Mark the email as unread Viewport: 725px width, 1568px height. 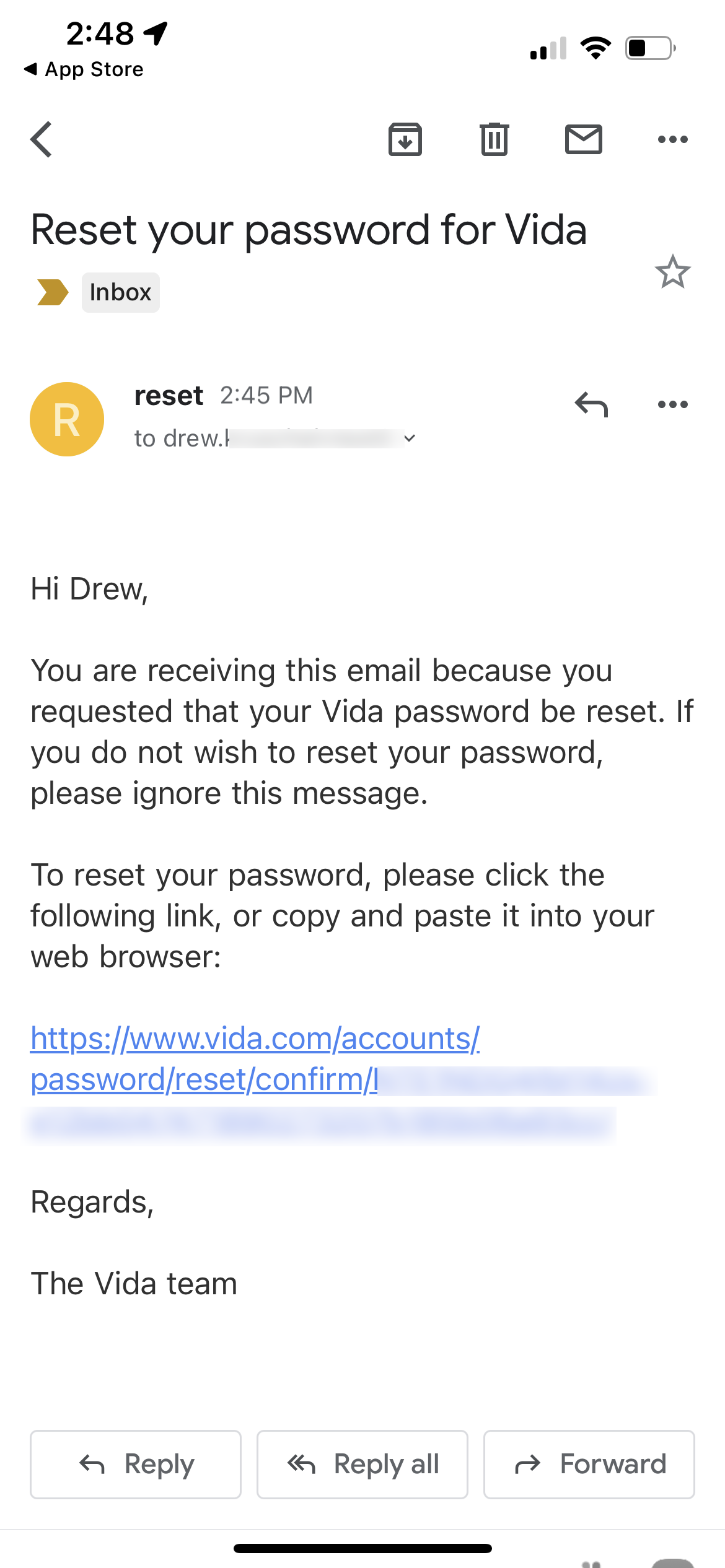tap(583, 139)
